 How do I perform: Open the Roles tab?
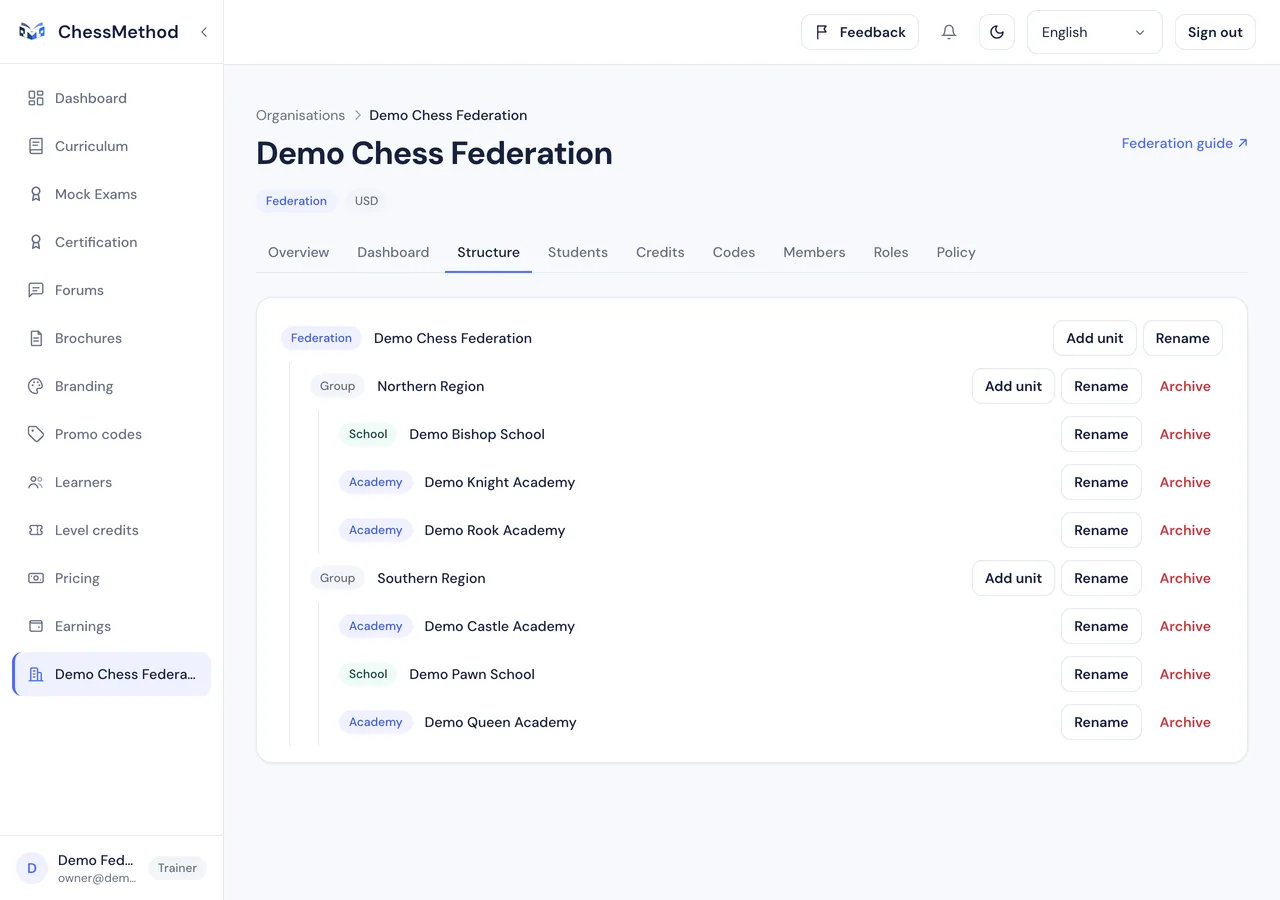(x=891, y=252)
